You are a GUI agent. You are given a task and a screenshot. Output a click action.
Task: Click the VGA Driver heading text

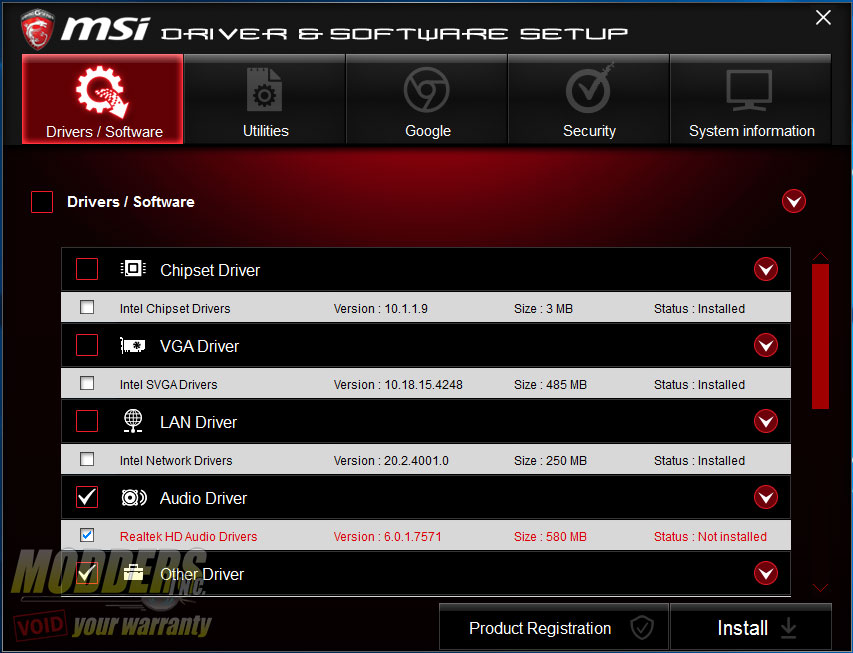click(200, 346)
